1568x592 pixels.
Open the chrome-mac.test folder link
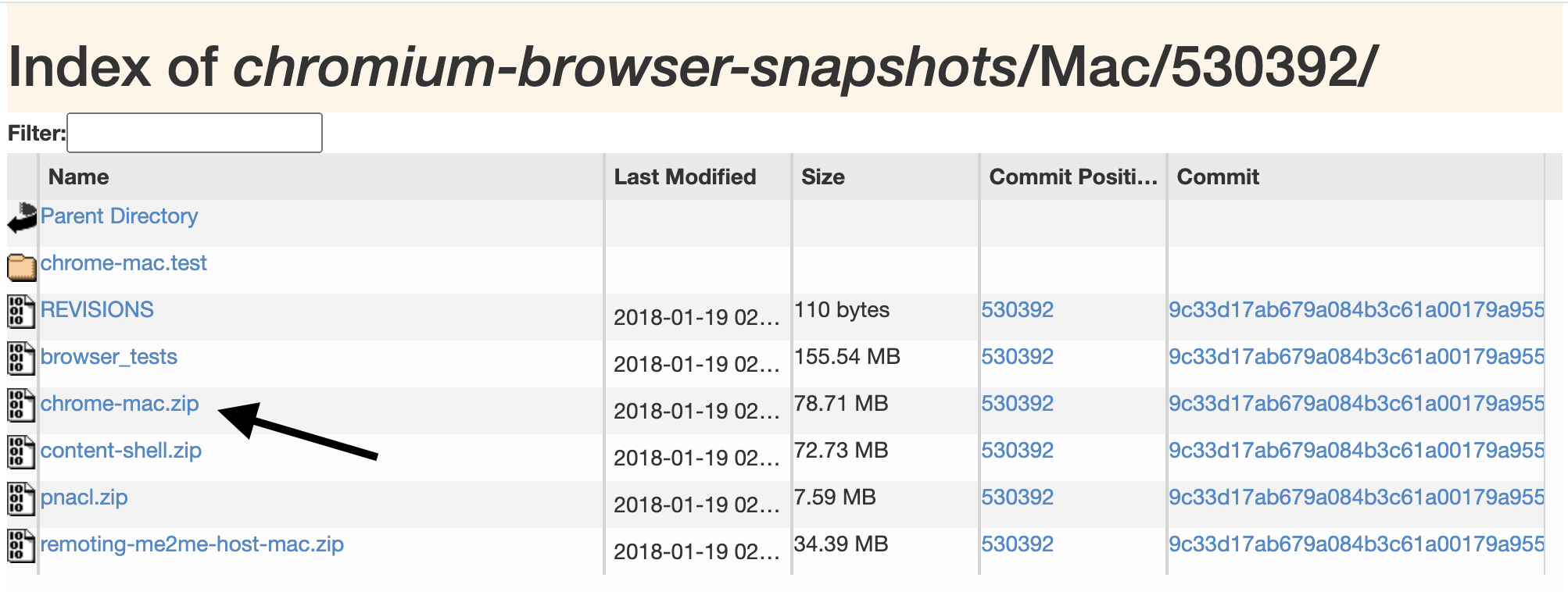pos(124,263)
